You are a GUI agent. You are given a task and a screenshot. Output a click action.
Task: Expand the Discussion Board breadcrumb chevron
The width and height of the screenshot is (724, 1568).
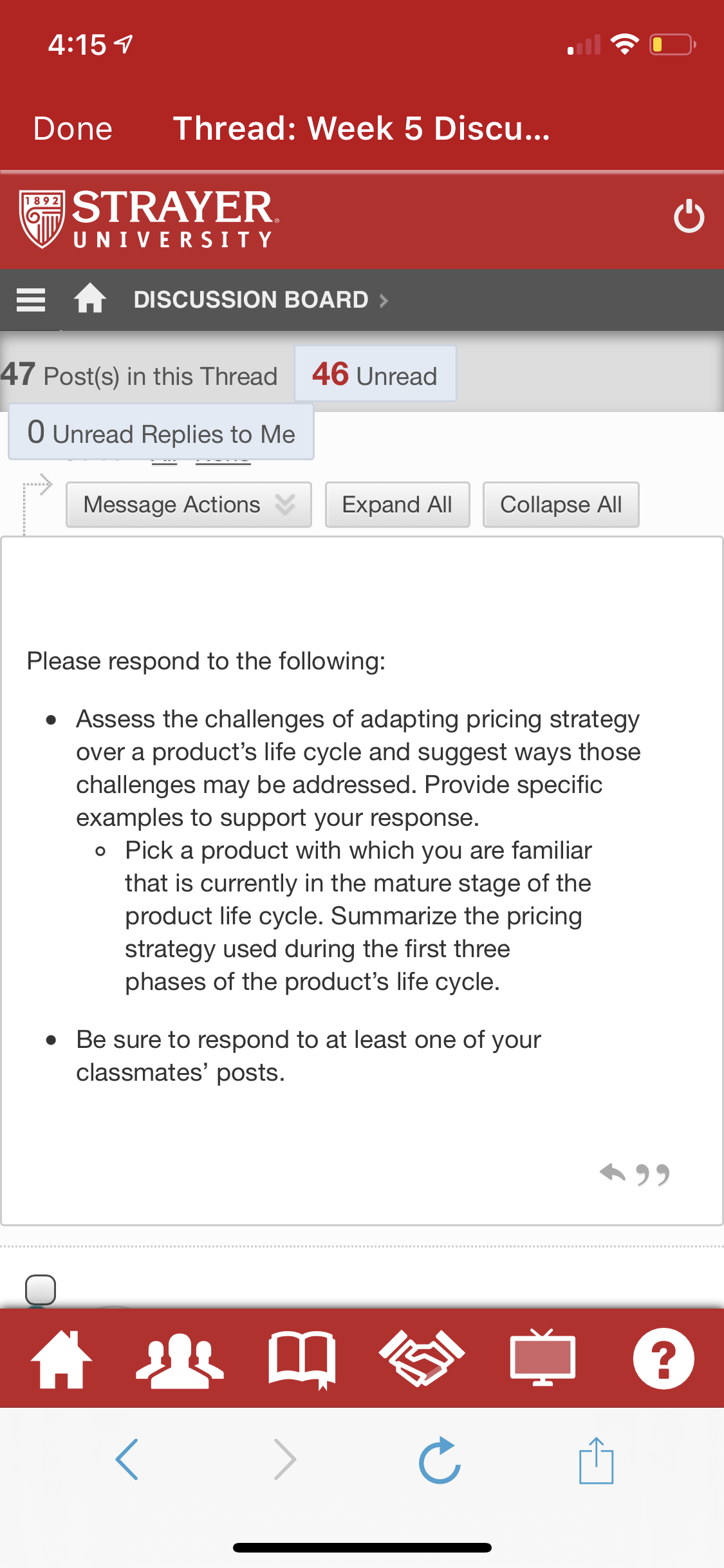pyautogui.click(x=384, y=301)
